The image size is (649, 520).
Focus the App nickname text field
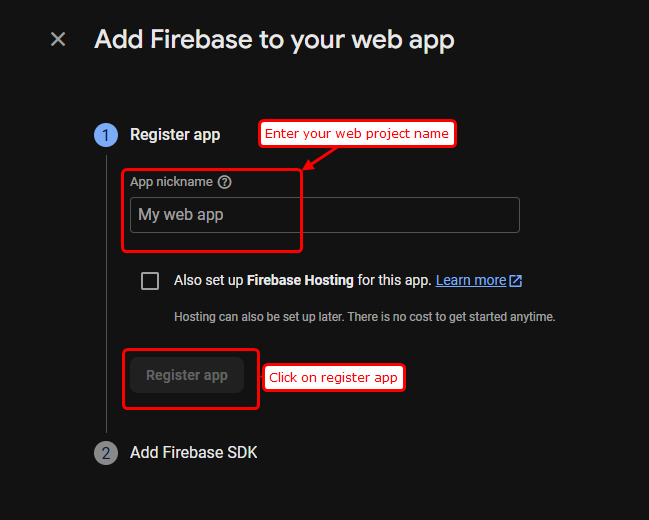click(x=324, y=215)
